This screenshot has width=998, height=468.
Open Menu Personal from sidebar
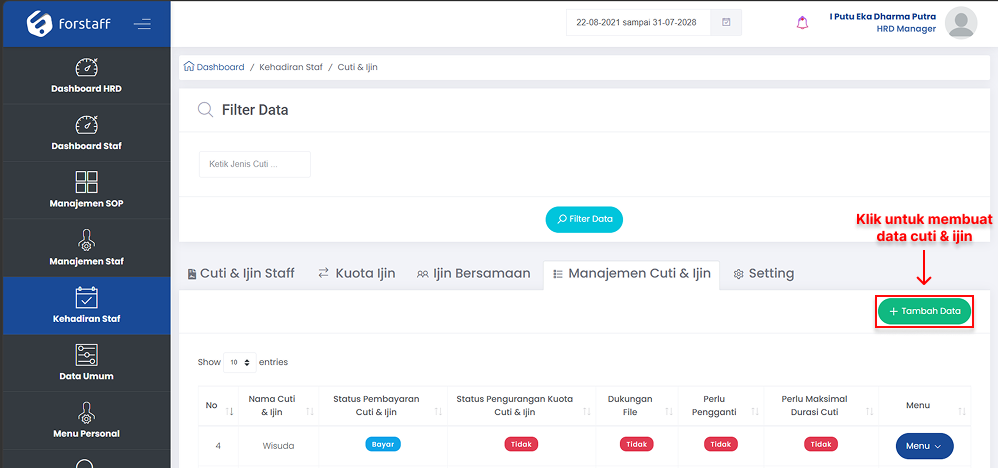coord(87,420)
